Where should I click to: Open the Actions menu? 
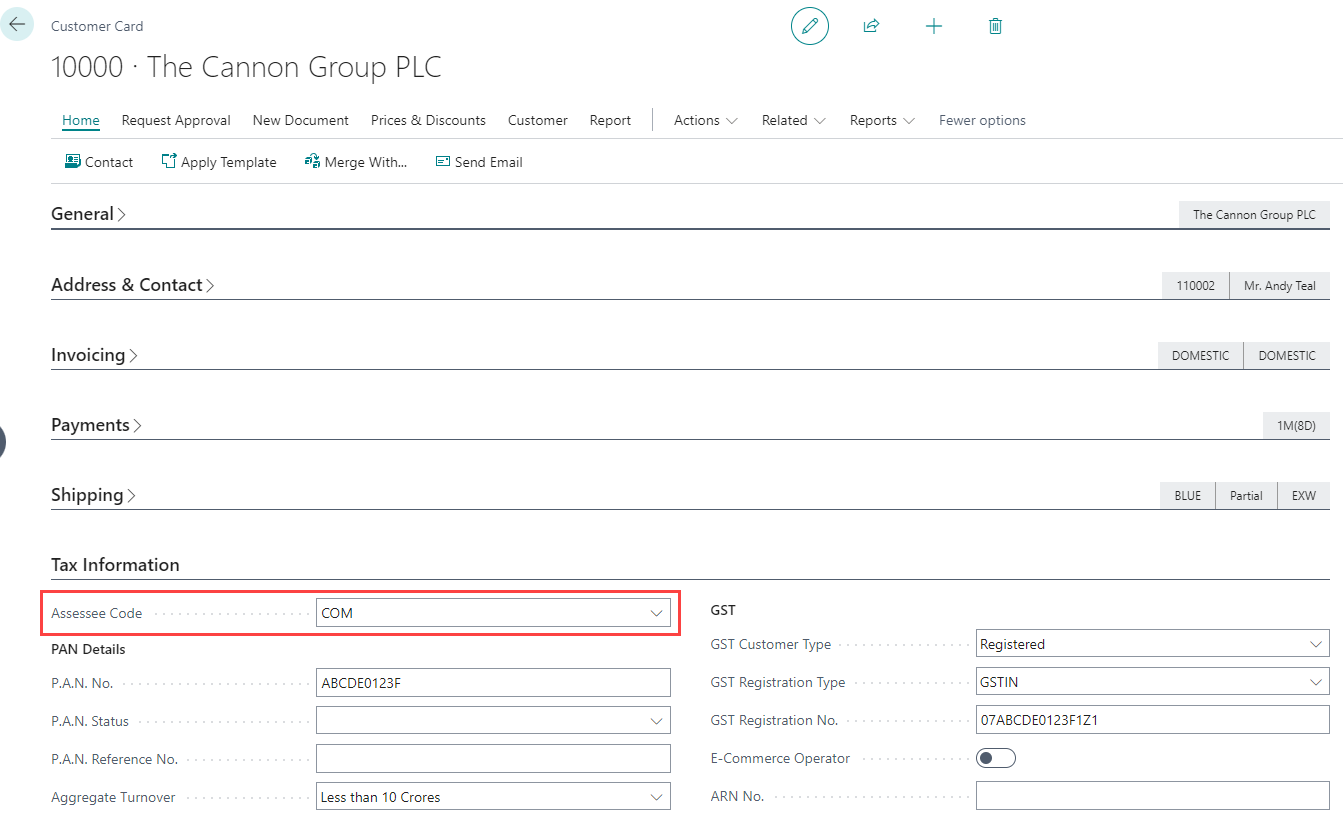705,120
